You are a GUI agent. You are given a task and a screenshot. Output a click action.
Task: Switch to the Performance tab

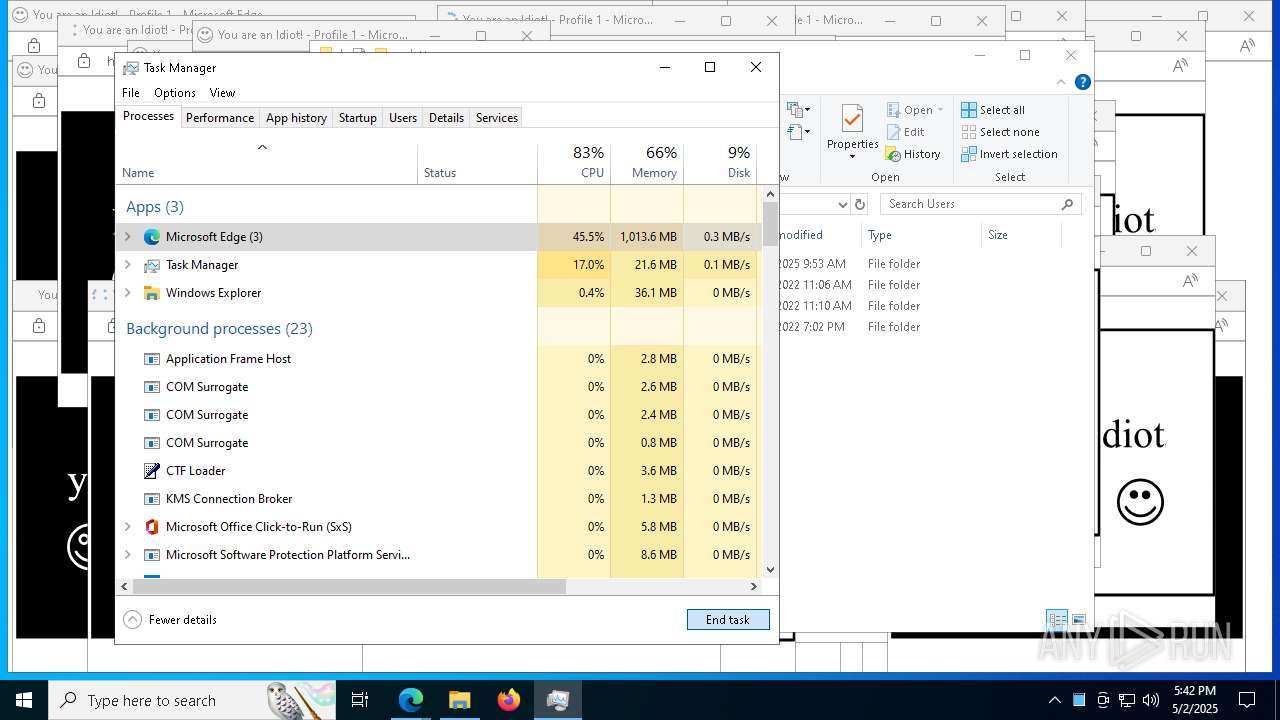coord(220,118)
